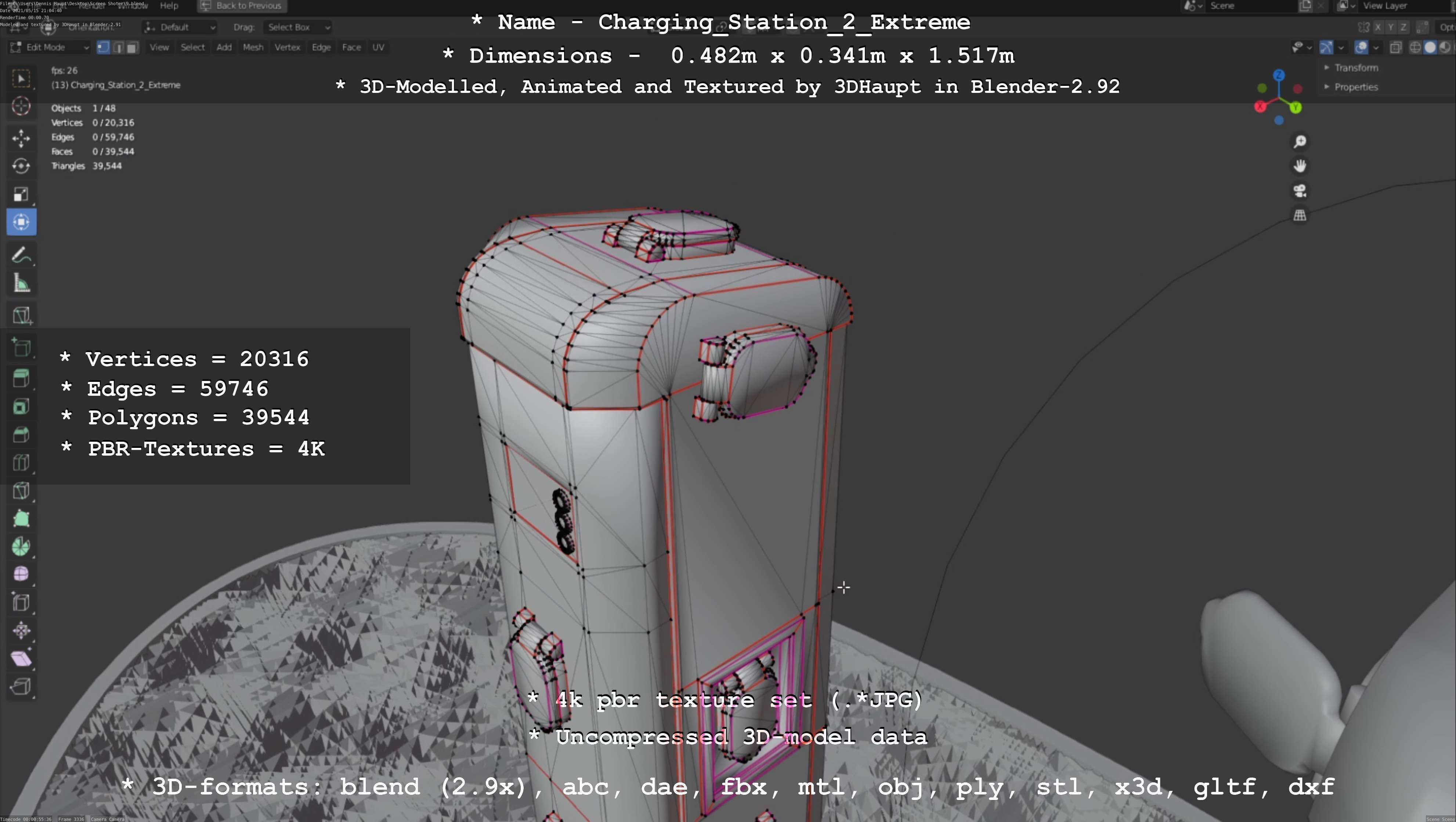Open the UV menu

(378, 47)
